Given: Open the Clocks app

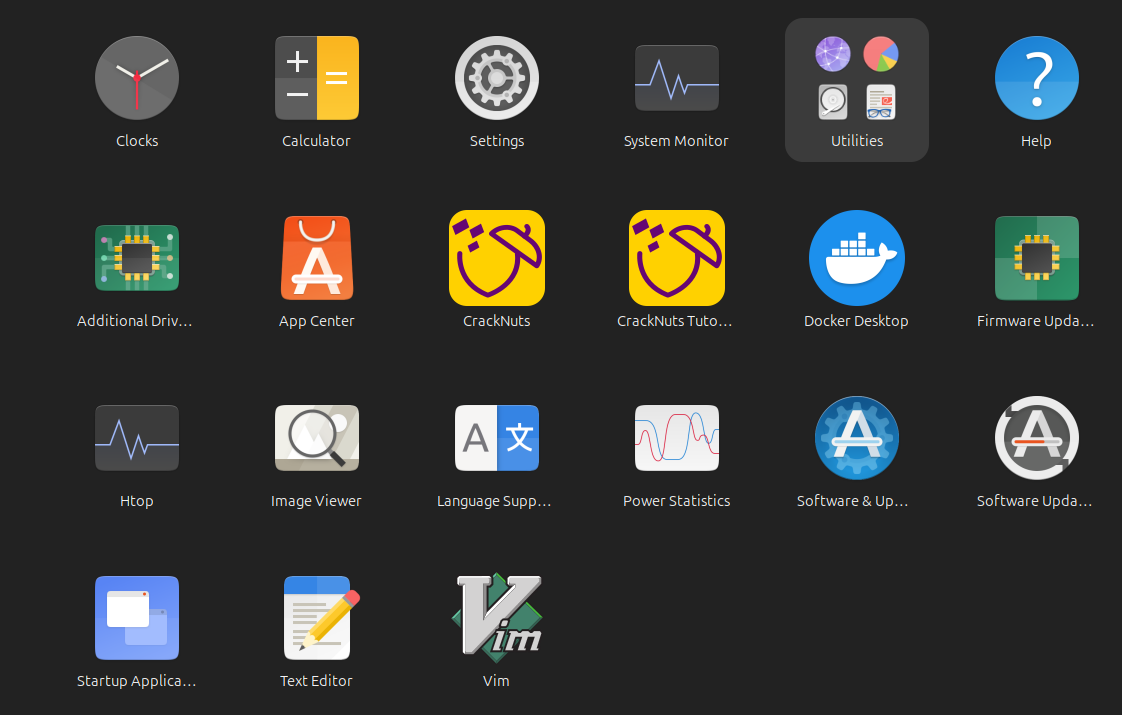Looking at the screenshot, I should [137, 78].
